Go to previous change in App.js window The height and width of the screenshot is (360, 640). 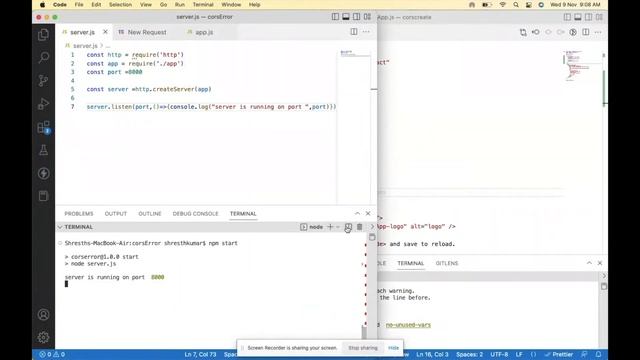click(536, 32)
